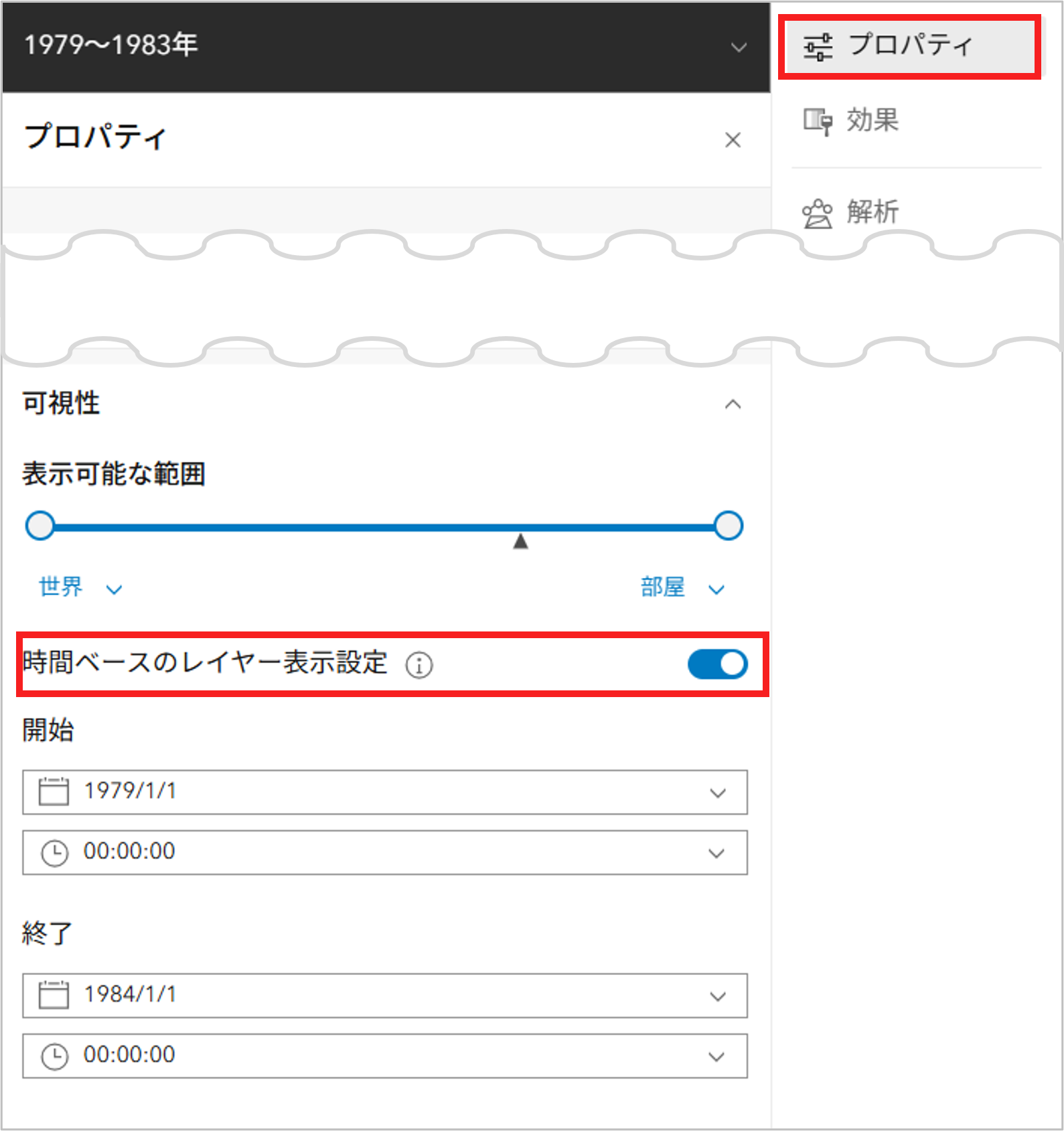Click clock icon in start time field
Screen dimensions: 1064x1131
[54, 854]
